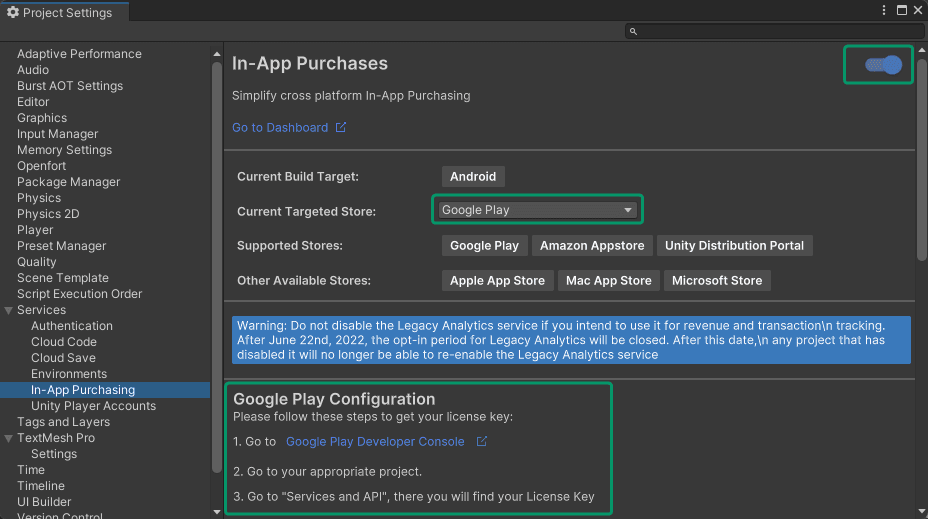This screenshot has height=519, width=928.
Task: Select Package Manager settings
Action: coord(68,182)
